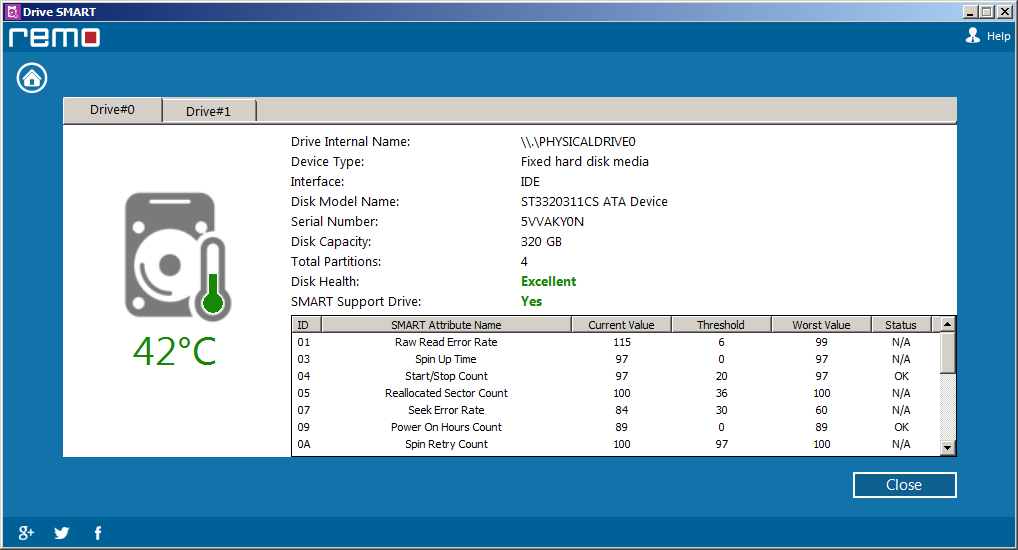
Task: Open the Twitter bird icon
Action: pyautogui.click(x=62, y=533)
